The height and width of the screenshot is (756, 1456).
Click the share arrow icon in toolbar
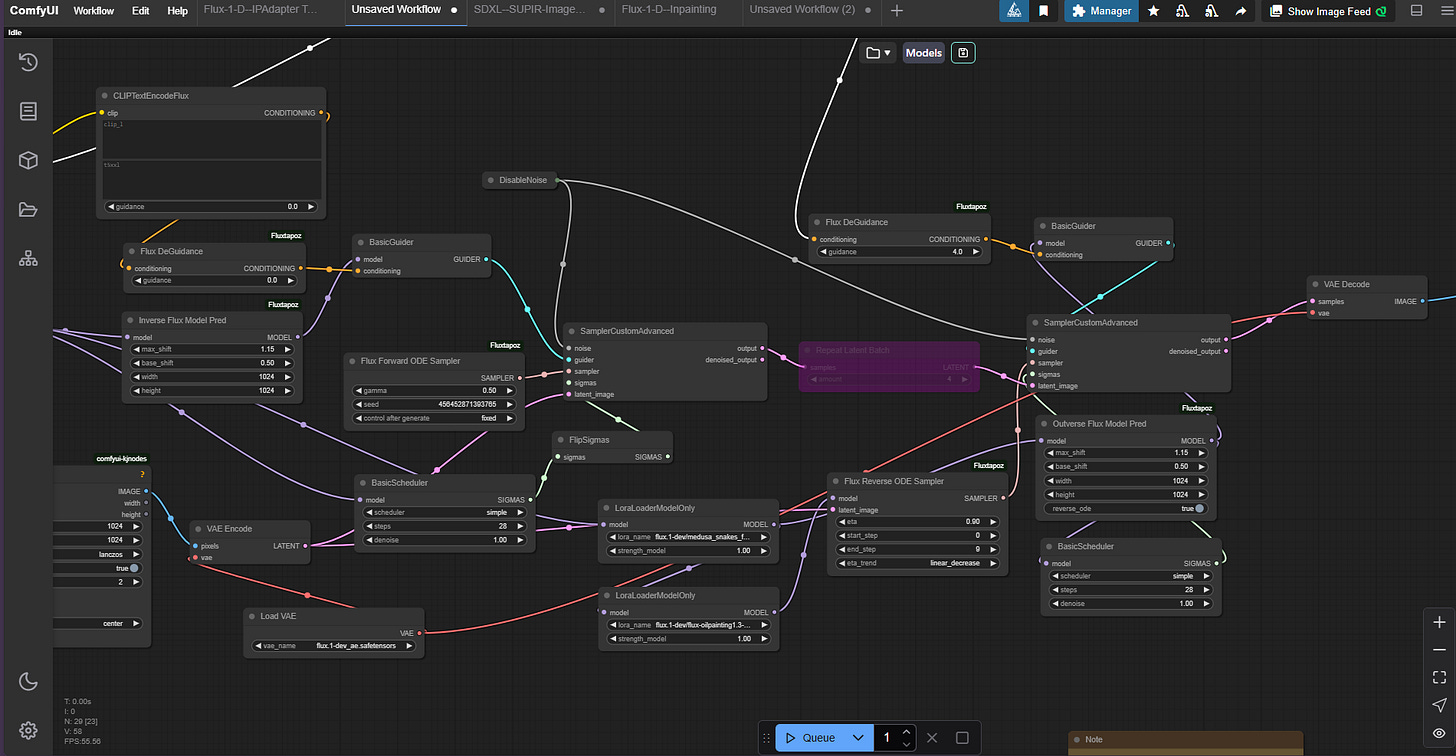coord(1241,11)
